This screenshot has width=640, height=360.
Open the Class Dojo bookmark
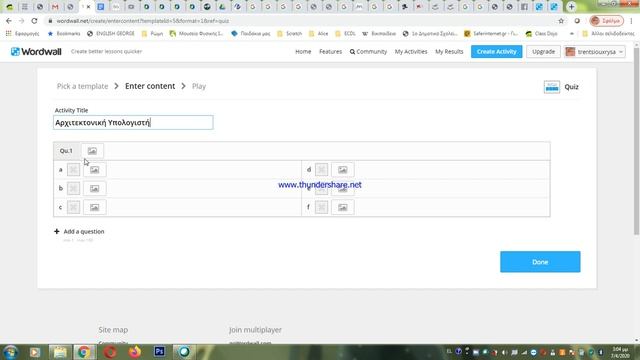(x=541, y=33)
